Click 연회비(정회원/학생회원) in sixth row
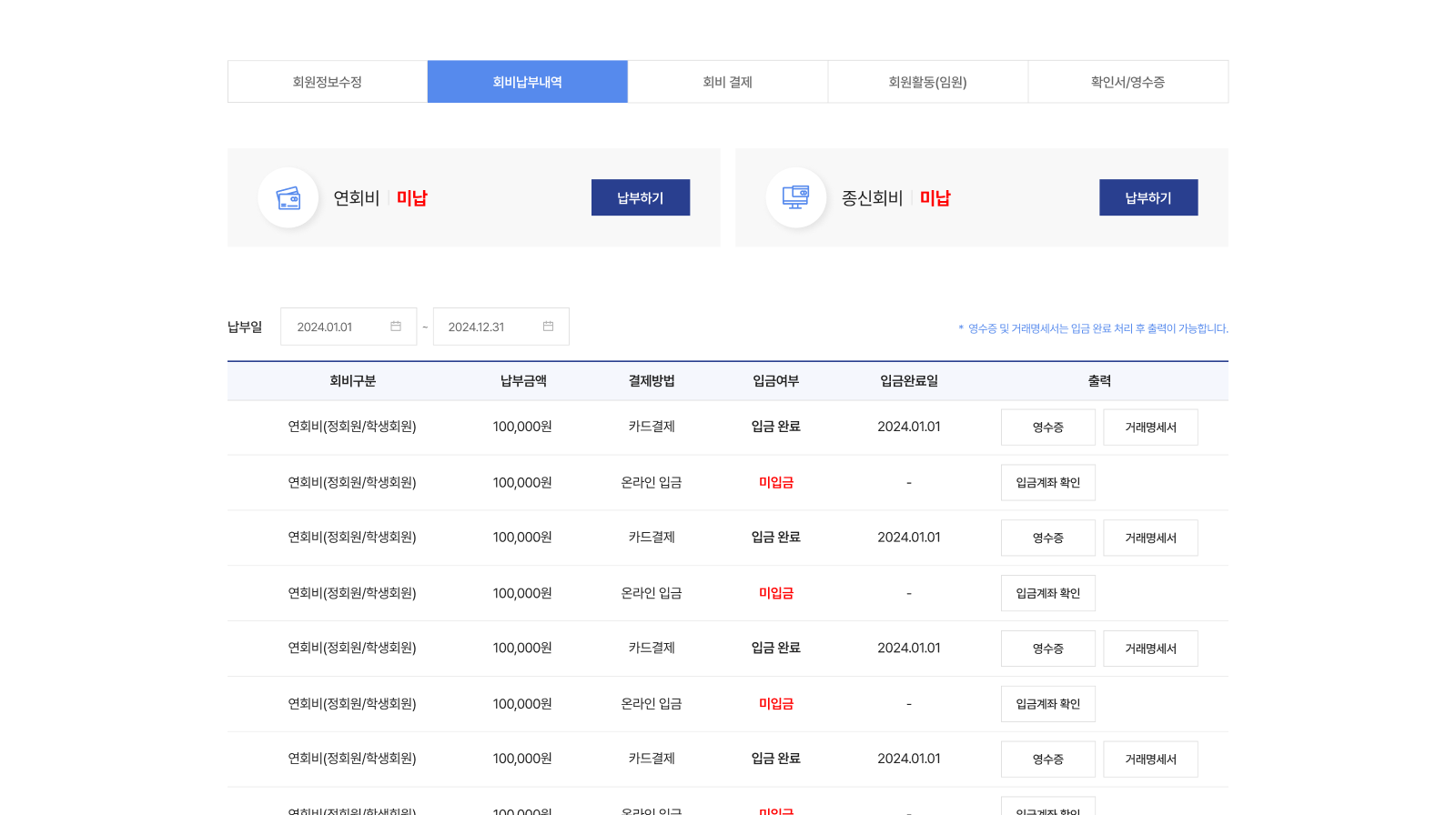This screenshot has height=815, width=1456. [352, 704]
